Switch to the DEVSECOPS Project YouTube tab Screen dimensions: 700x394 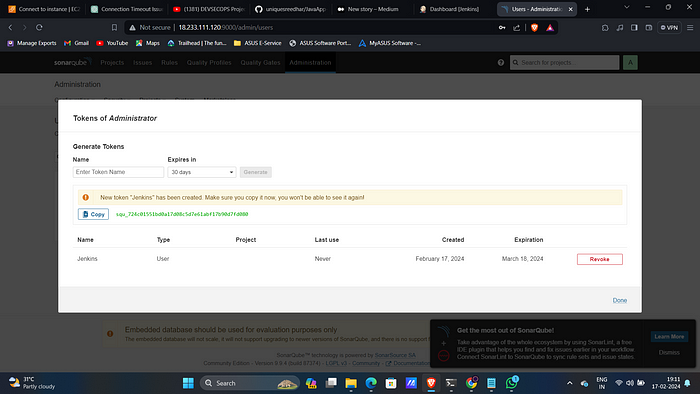click(x=209, y=9)
